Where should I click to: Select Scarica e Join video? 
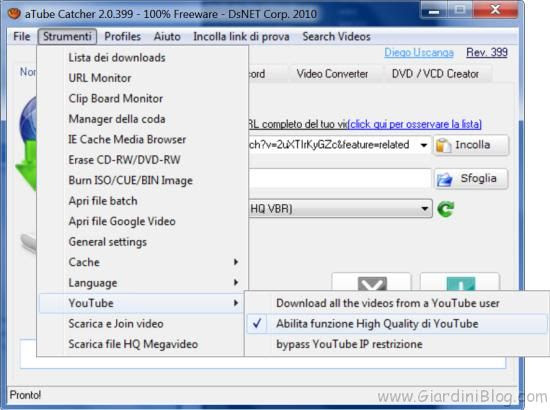click(x=141, y=324)
